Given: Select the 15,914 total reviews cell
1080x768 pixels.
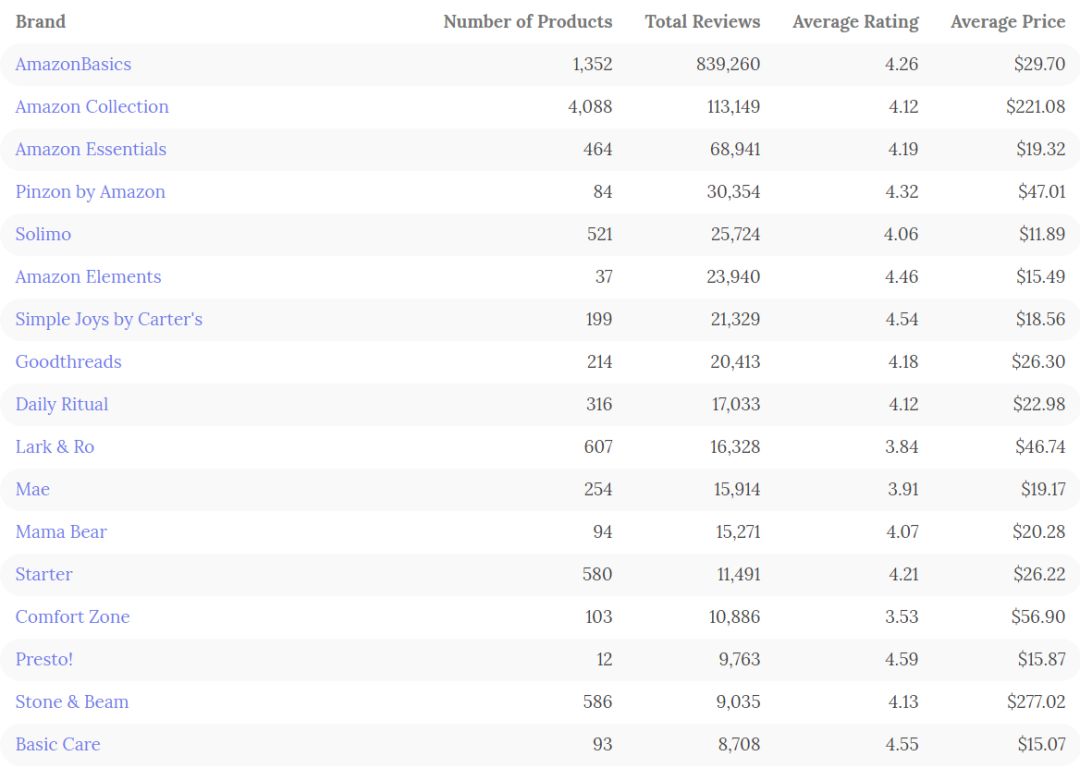Looking at the screenshot, I should (x=737, y=490).
